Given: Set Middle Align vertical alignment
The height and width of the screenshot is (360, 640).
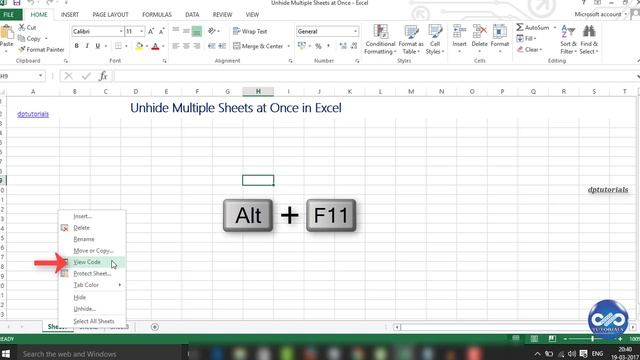Looking at the screenshot, I should tap(186, 31).
